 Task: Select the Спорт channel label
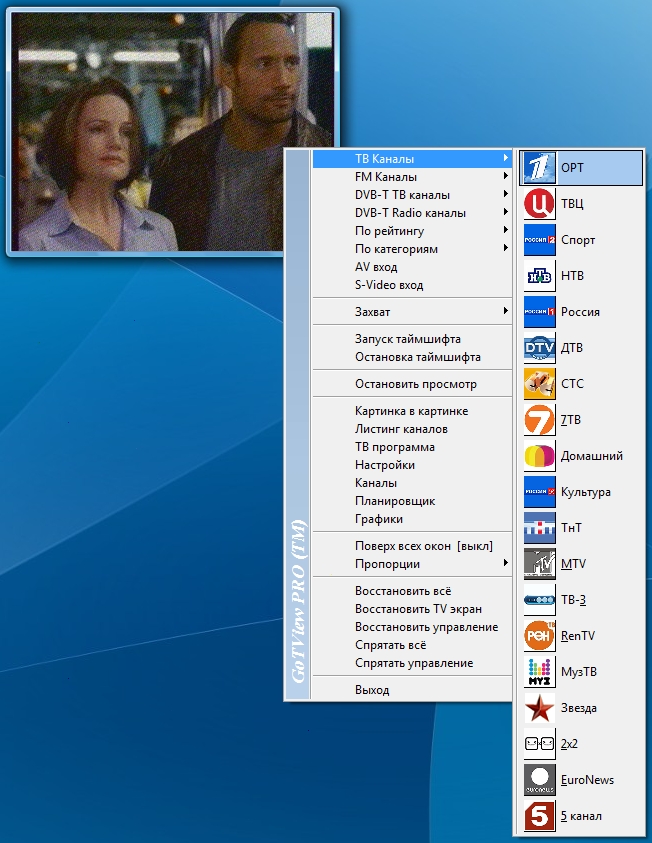(578, 240)
